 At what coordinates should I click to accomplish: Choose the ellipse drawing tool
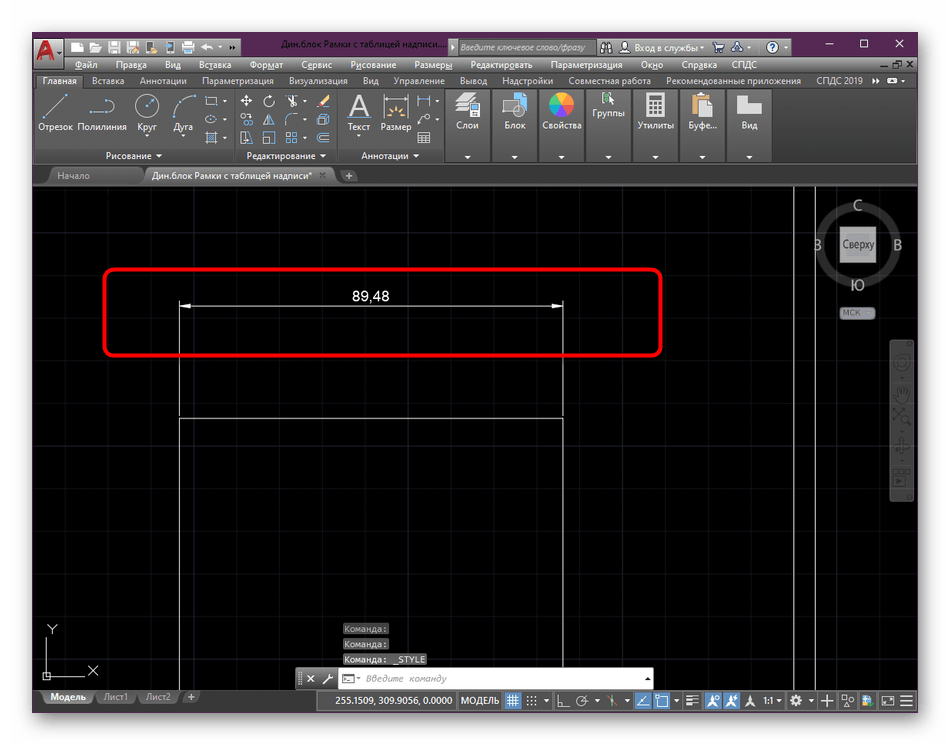[x=211, y=119]
